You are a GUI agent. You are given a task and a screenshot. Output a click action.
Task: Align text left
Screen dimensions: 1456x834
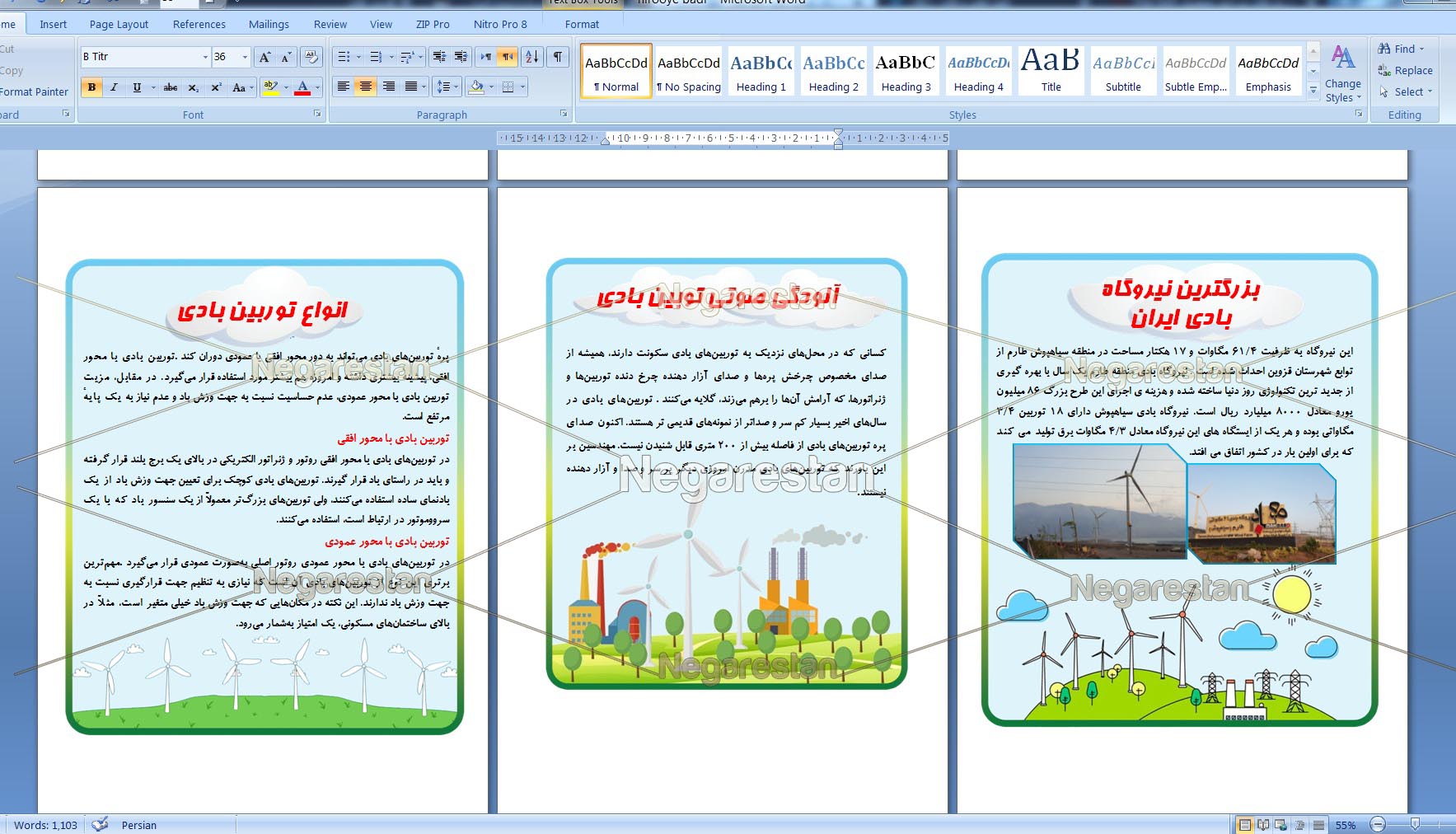(x=344, y=87)
